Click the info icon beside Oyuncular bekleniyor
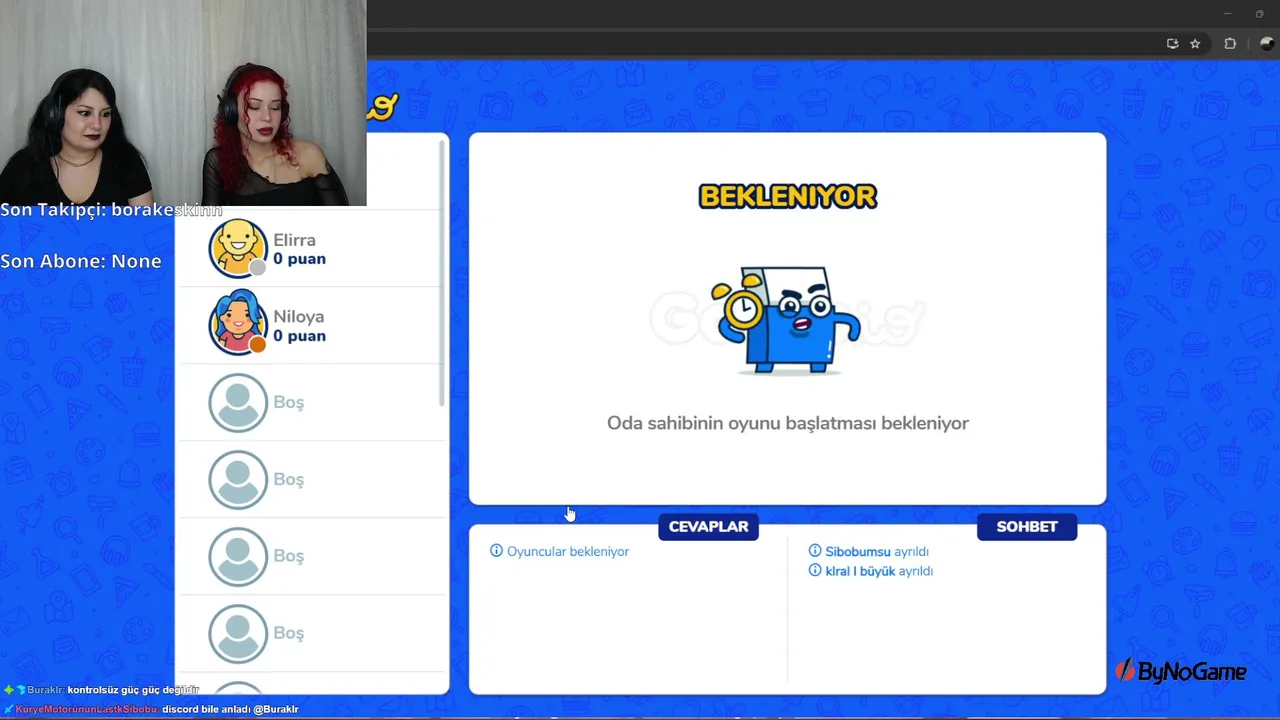Viewport: 1280px width, 720px height. click(x=496, y=551)
